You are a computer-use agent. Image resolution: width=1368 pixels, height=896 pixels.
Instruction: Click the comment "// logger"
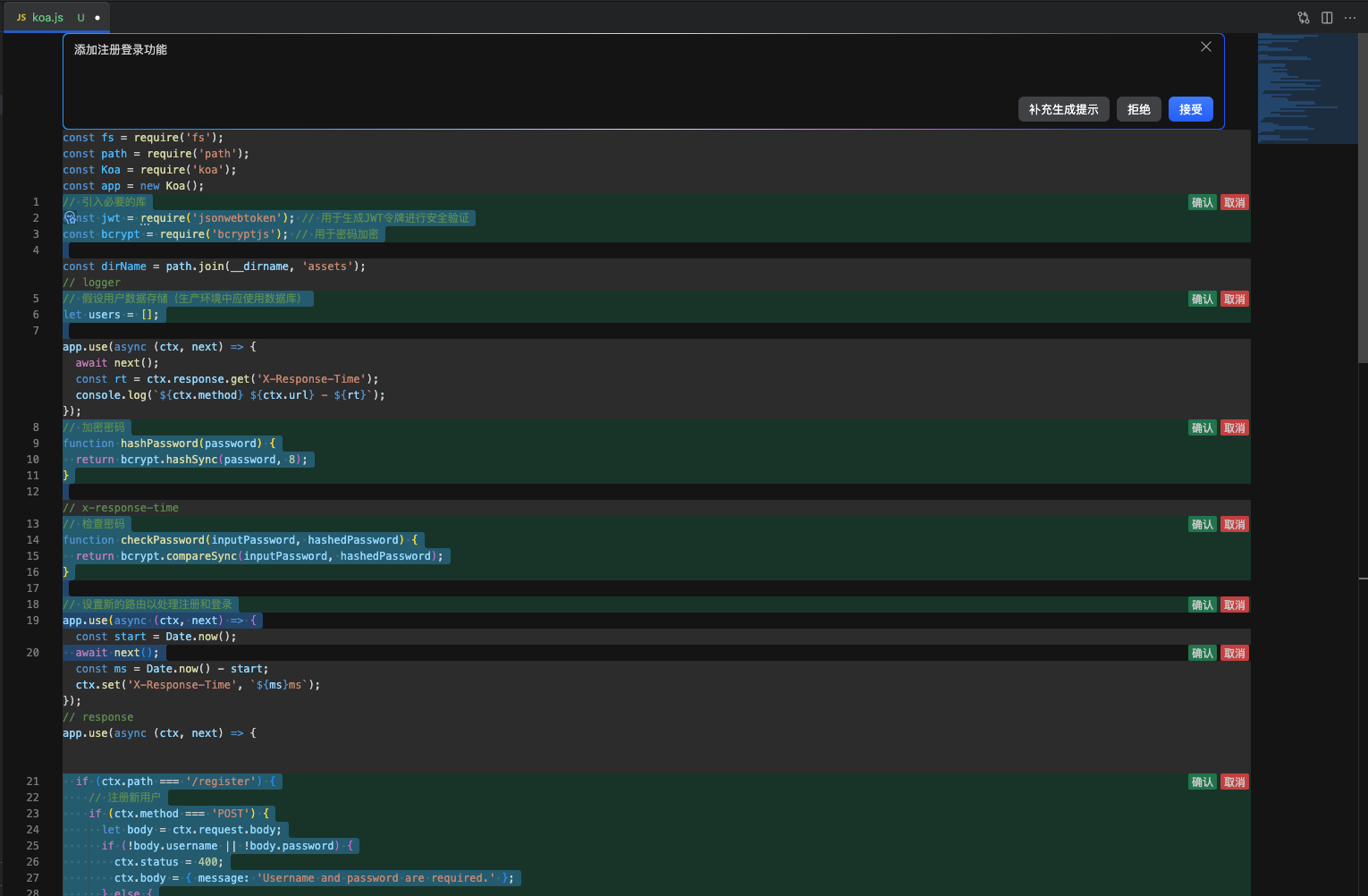coord(92,283)
